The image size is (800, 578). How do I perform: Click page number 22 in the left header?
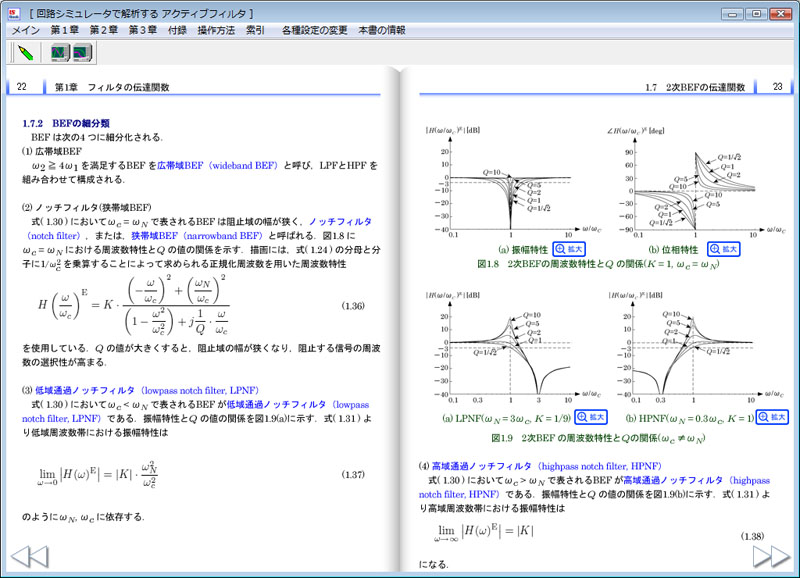coord(21,87)
